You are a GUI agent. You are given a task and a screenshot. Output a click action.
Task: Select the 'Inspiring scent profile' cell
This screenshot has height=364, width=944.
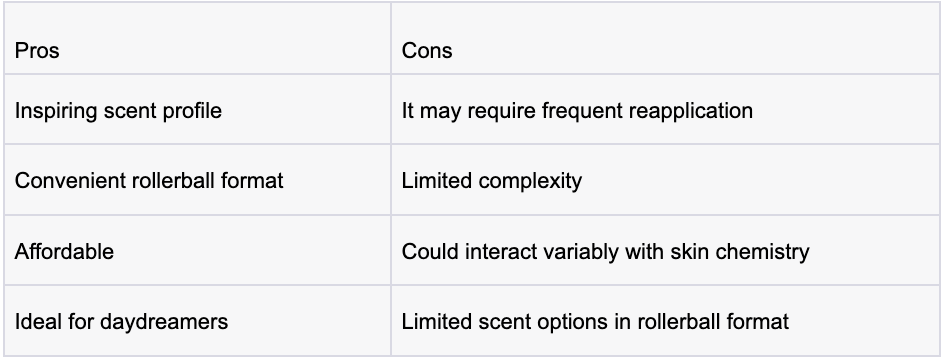[197, 110]
